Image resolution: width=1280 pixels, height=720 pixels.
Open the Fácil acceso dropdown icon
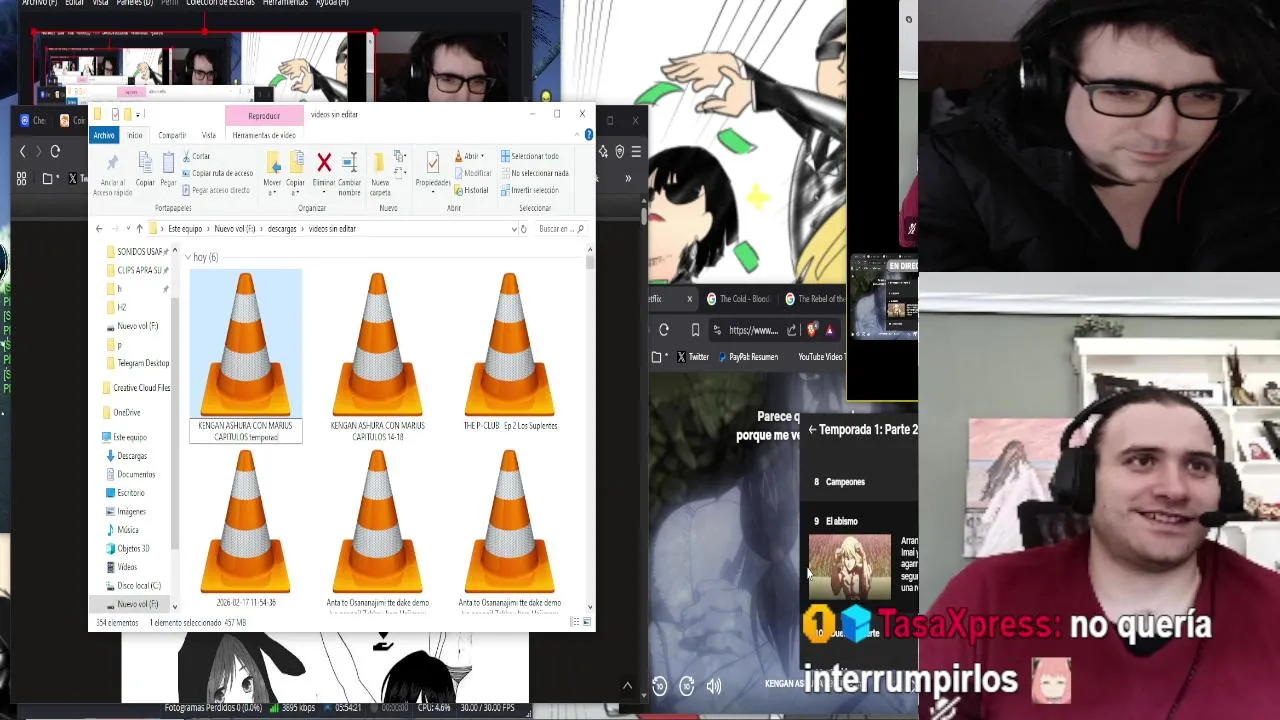tap(399, 173)
